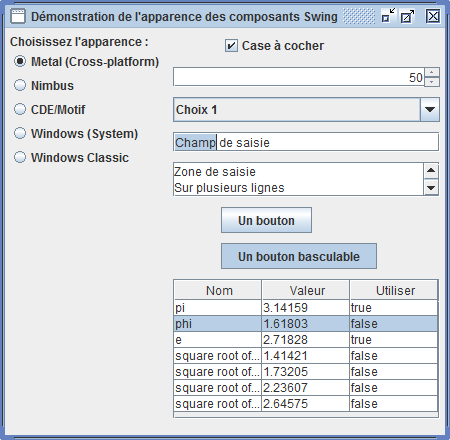Click the 'false' cell in the 1.73205 row
450x440 pixels.
[x=394, y=372]
